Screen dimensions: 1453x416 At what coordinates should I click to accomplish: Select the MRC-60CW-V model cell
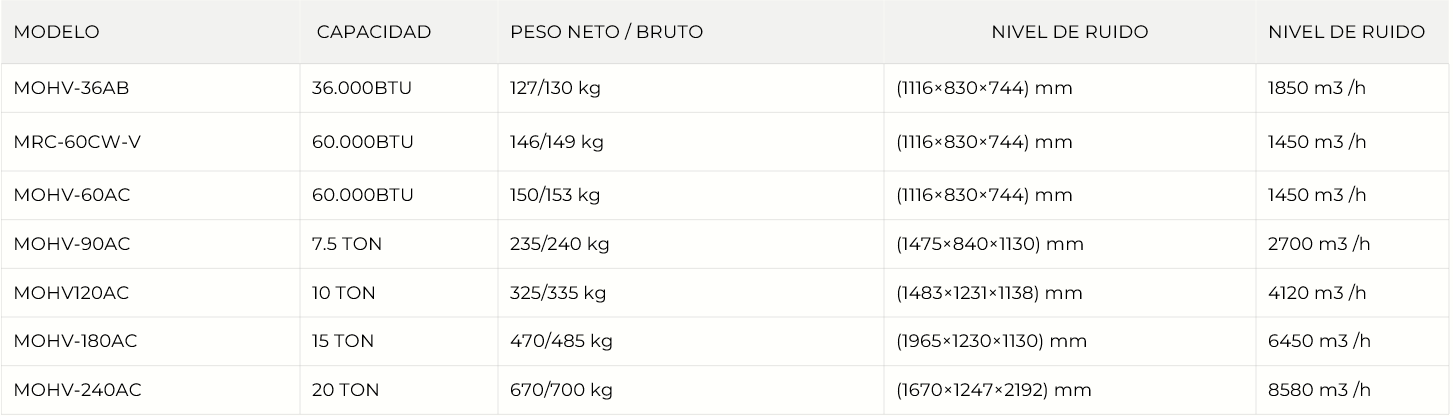coord(77,142)
